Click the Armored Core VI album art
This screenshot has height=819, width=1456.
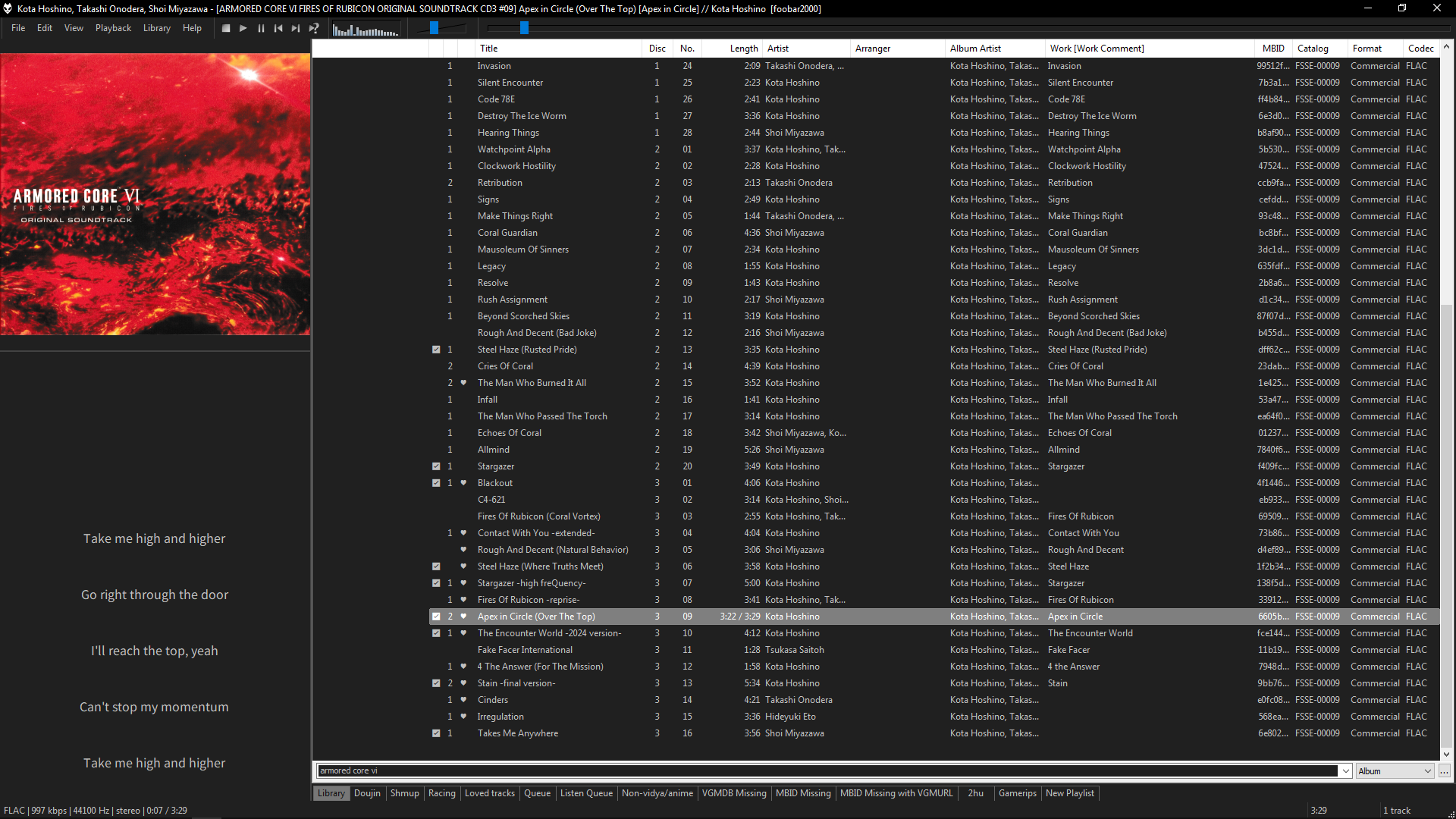pyautogui.click(x=155, y=194)
